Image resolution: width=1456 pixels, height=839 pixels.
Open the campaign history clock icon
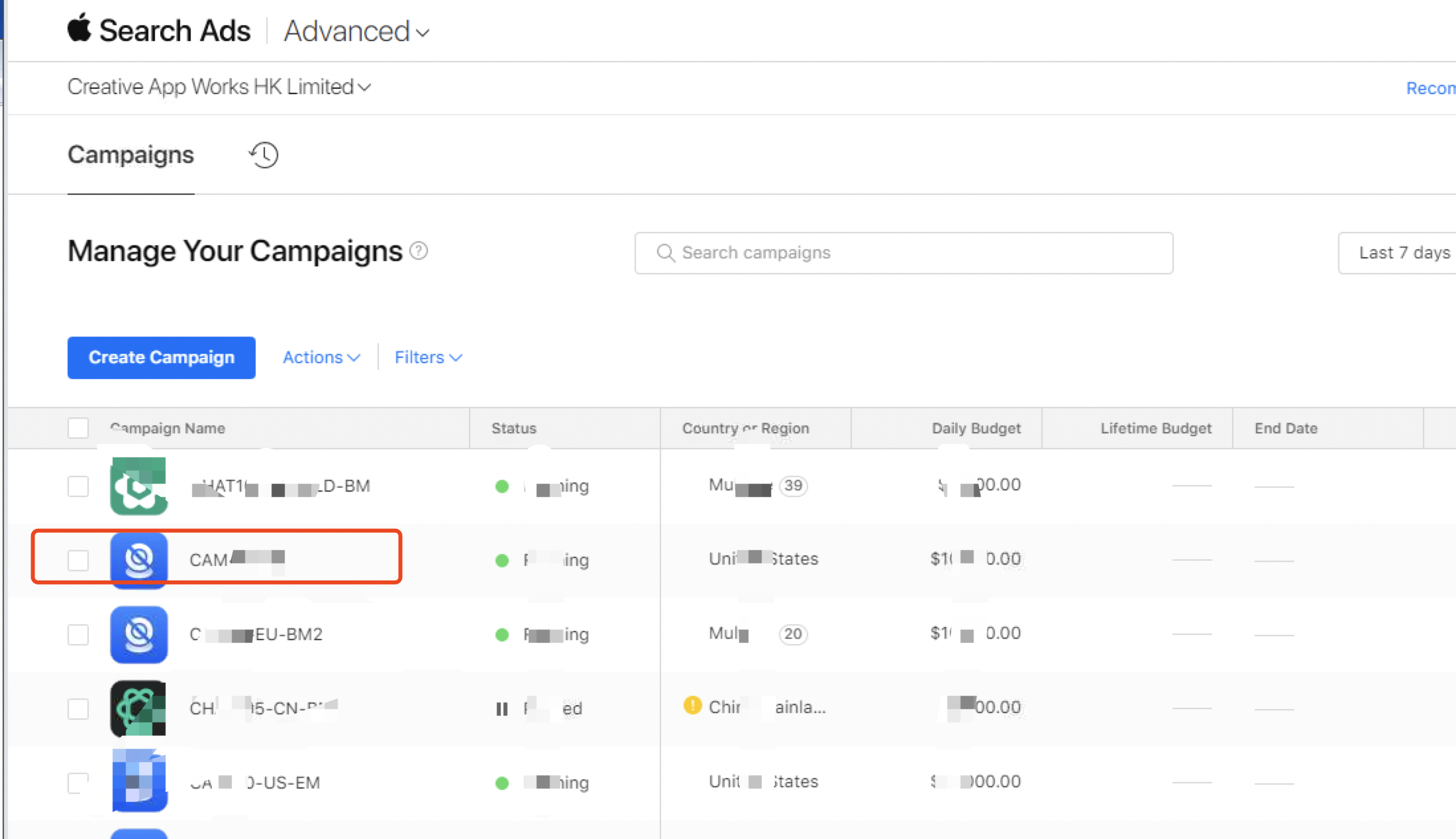click(x=264, y=155)
